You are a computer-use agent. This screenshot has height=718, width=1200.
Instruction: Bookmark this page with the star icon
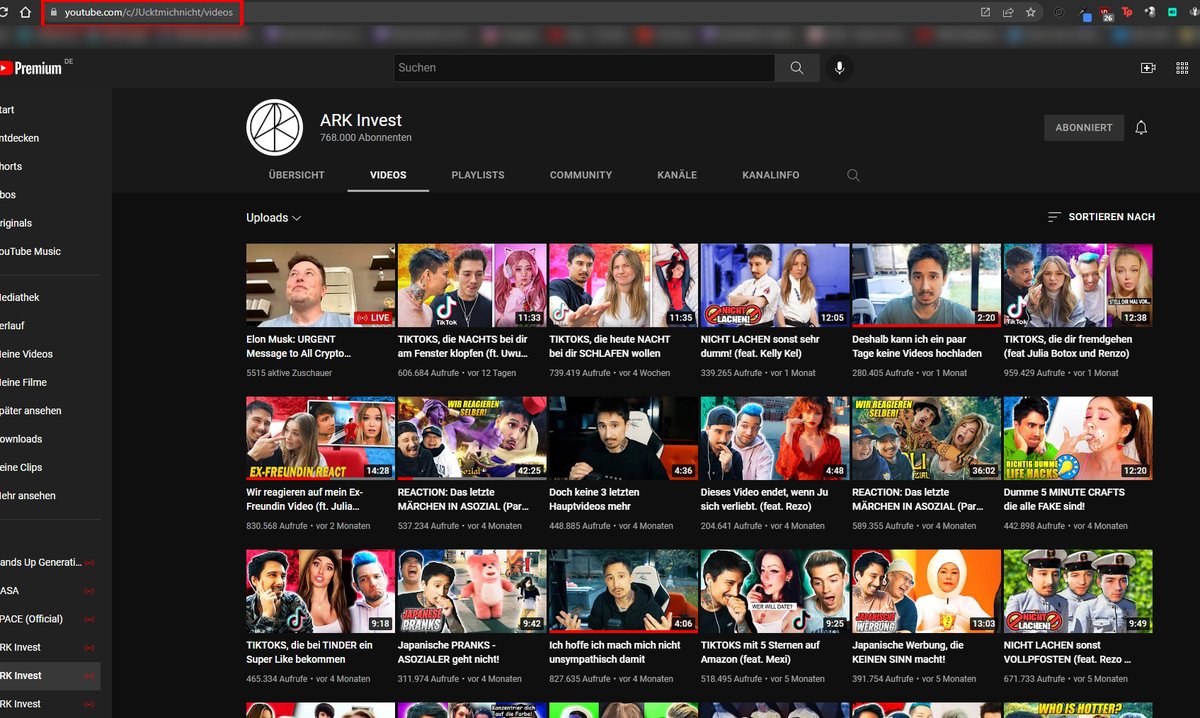1031,12
